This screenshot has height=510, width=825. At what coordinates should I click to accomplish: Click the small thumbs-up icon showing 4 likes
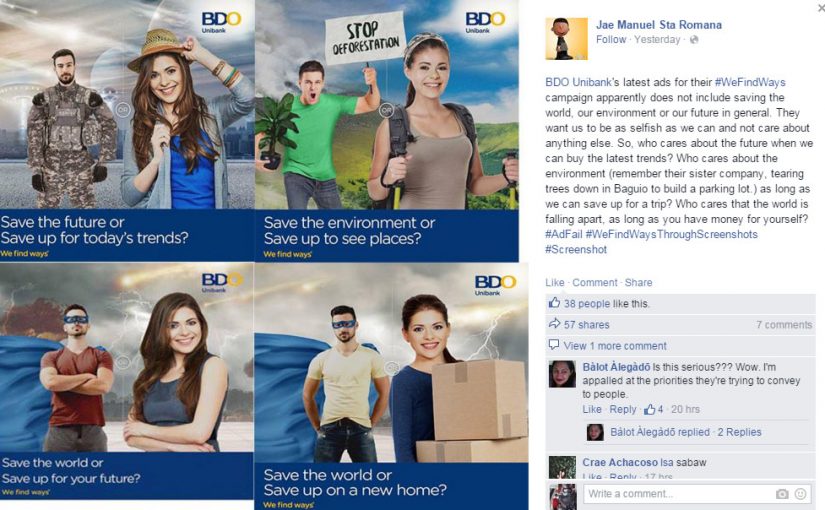[x=650, y=409]
